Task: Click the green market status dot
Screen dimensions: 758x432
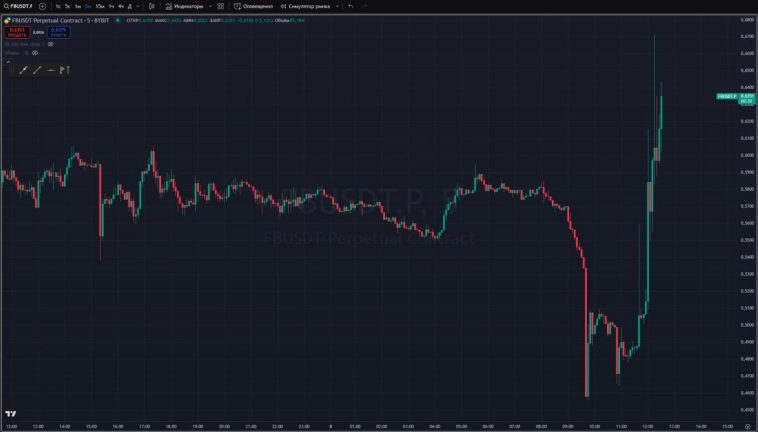Action: pyautogui.click(x=117, y=20)
